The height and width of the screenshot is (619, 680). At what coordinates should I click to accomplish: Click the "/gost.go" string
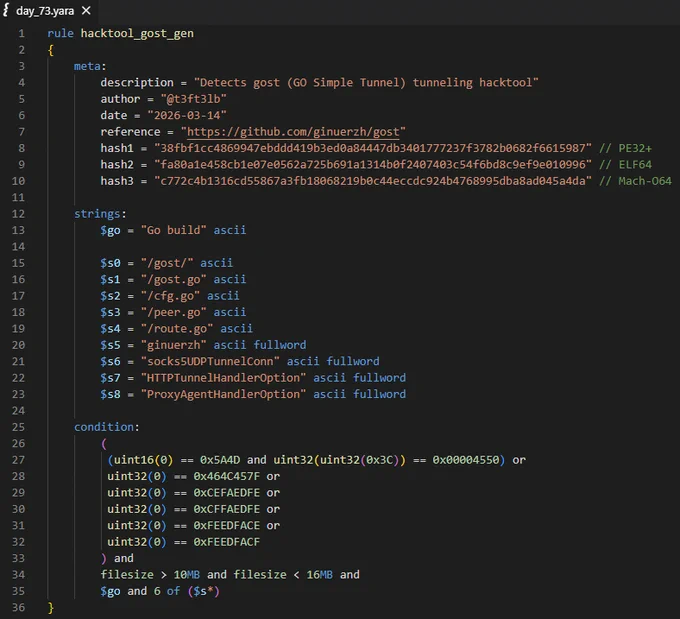173,279
